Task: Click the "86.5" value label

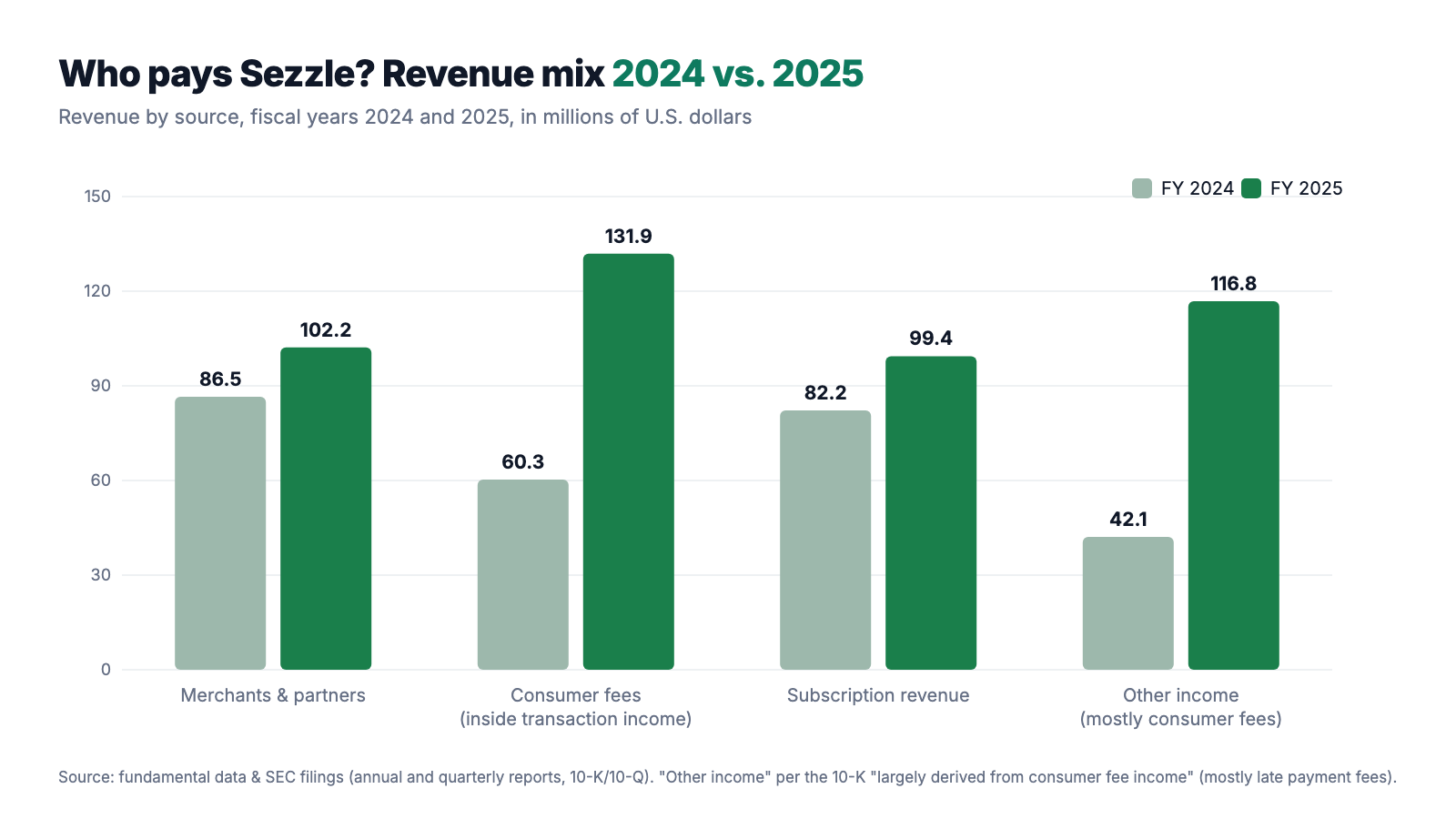Action: tap(220, 379)
